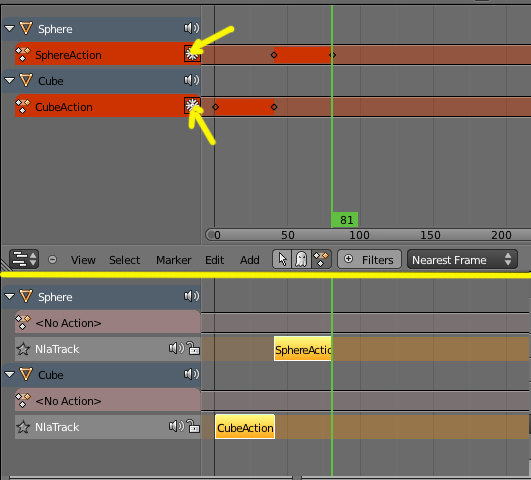This screenshot has height=480, width=531.
Task: Select SphereAction channel row
Action: (x=108, y=54)
